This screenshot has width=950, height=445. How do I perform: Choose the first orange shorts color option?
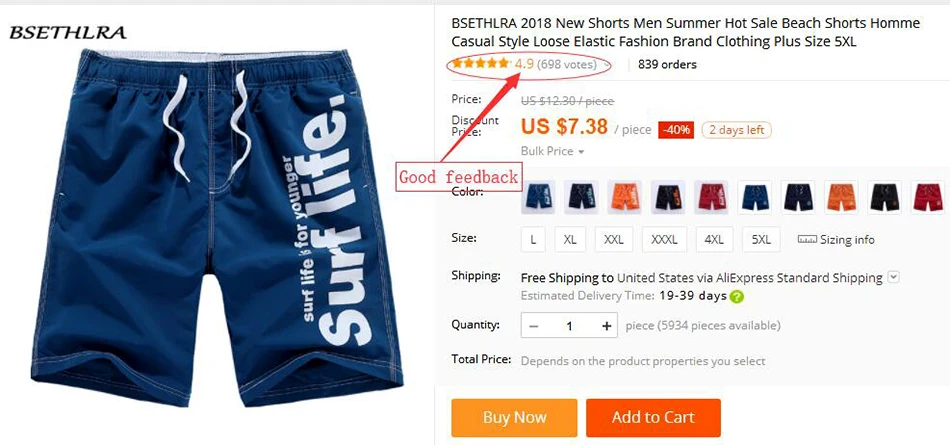pyautogui.click(x=625, y=197)
